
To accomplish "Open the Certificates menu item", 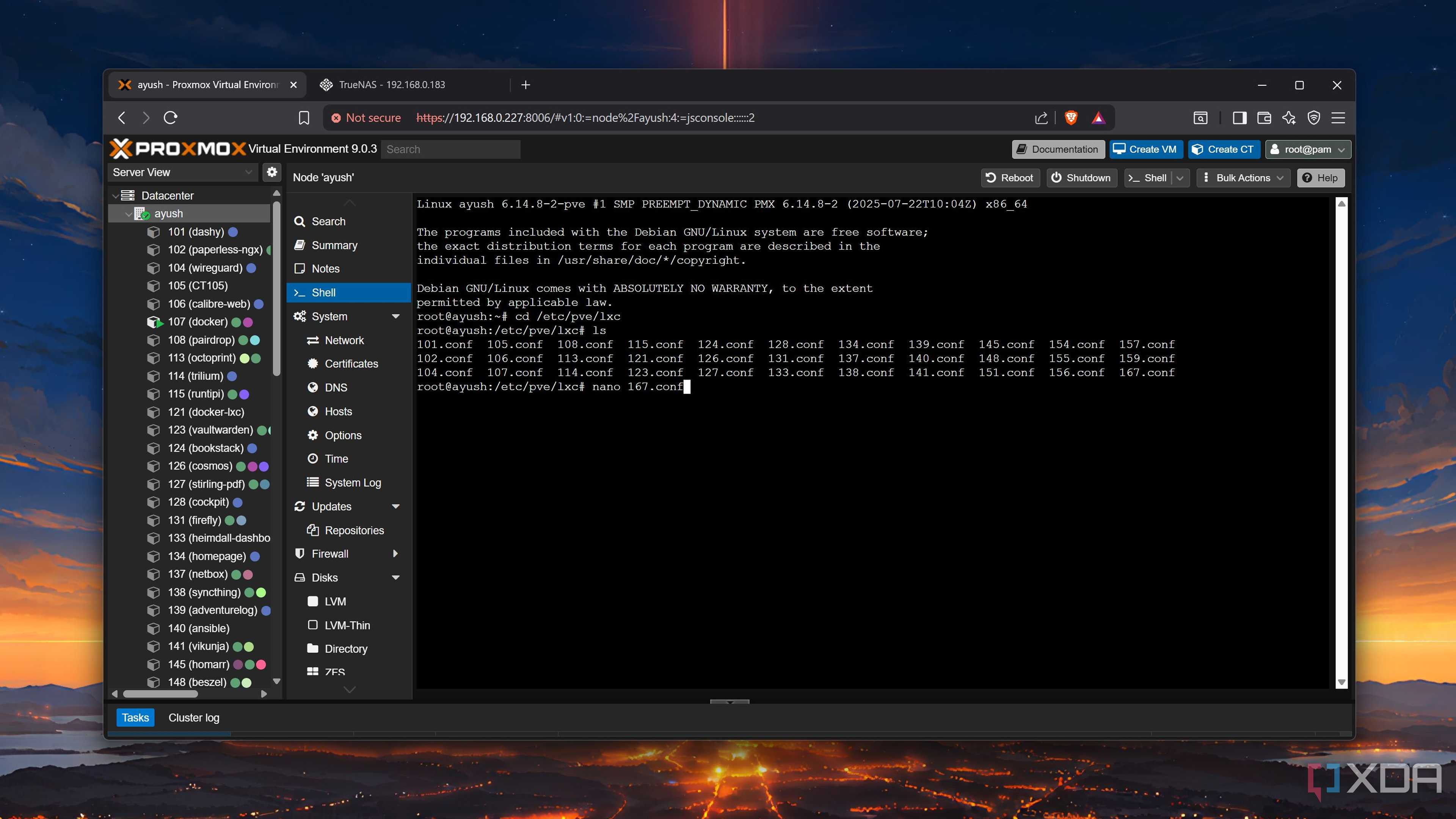I will tap(351, 364).
